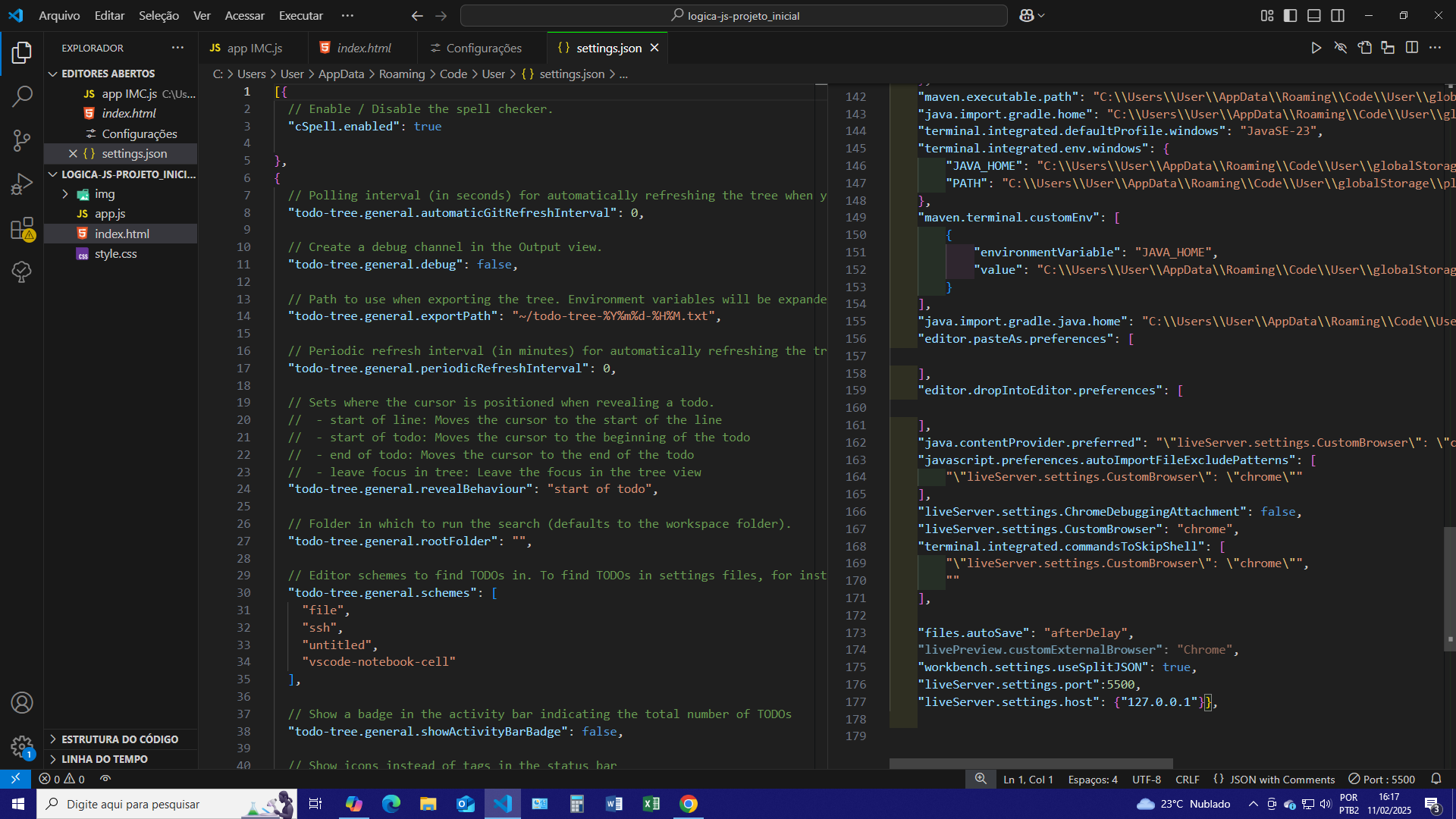
Task: Click the open settings UI icon in editor toolbar
Action: [x=1364, y=48]
